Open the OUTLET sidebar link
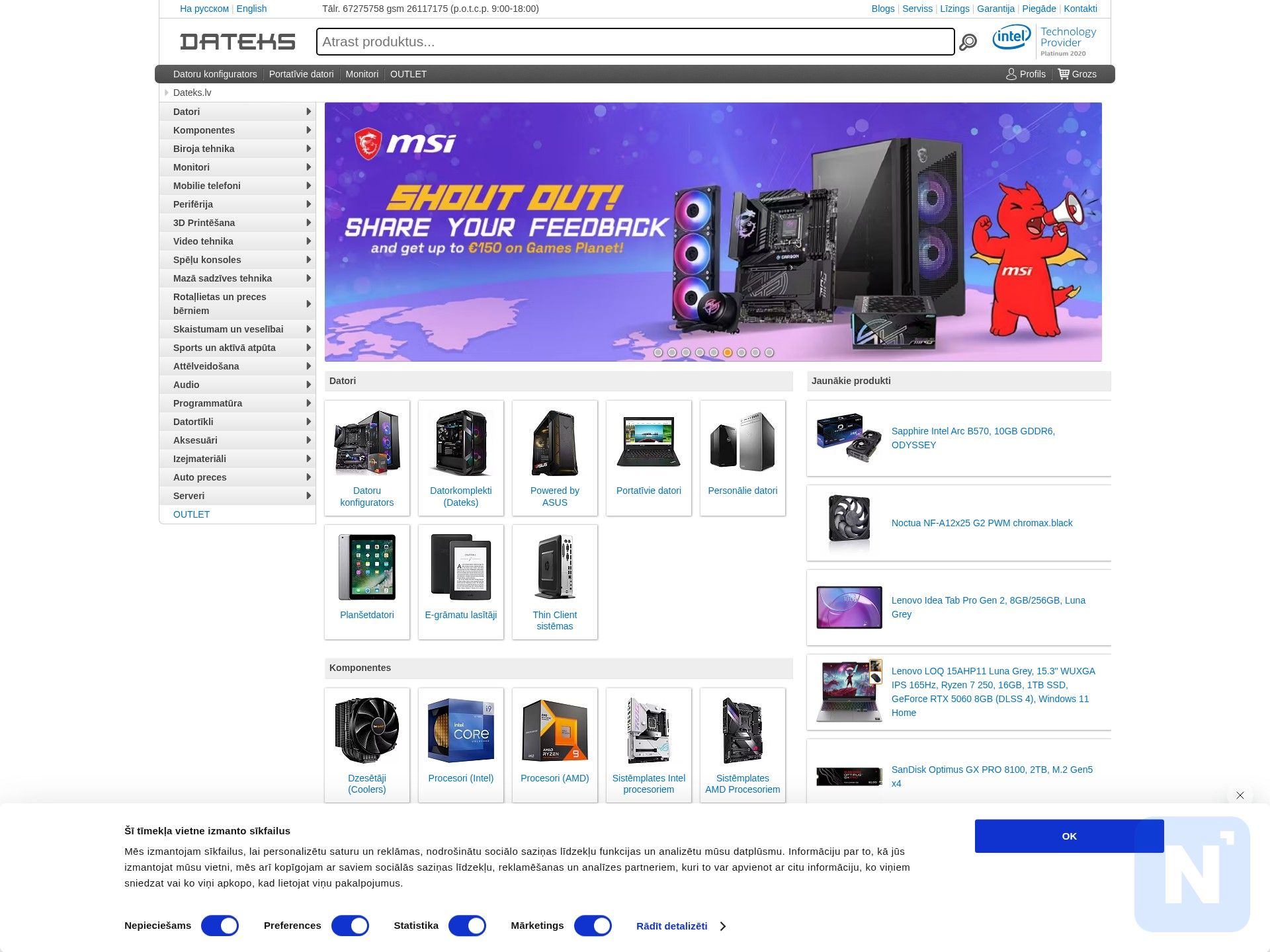Screen dimensions: 1270x952 click(191, 514)
